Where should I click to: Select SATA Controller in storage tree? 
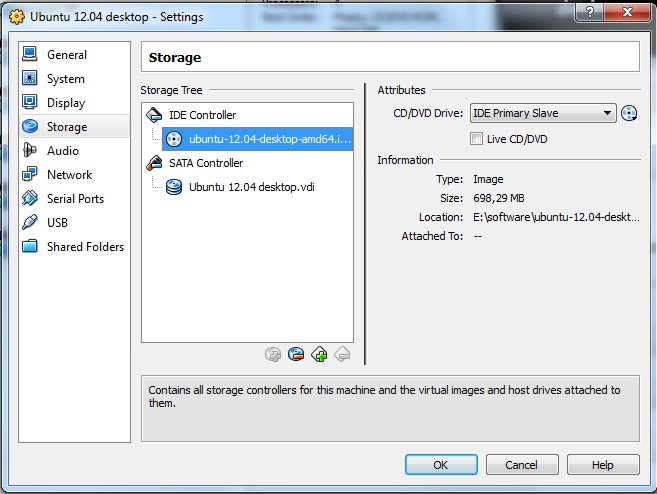(x=206, y=163)
